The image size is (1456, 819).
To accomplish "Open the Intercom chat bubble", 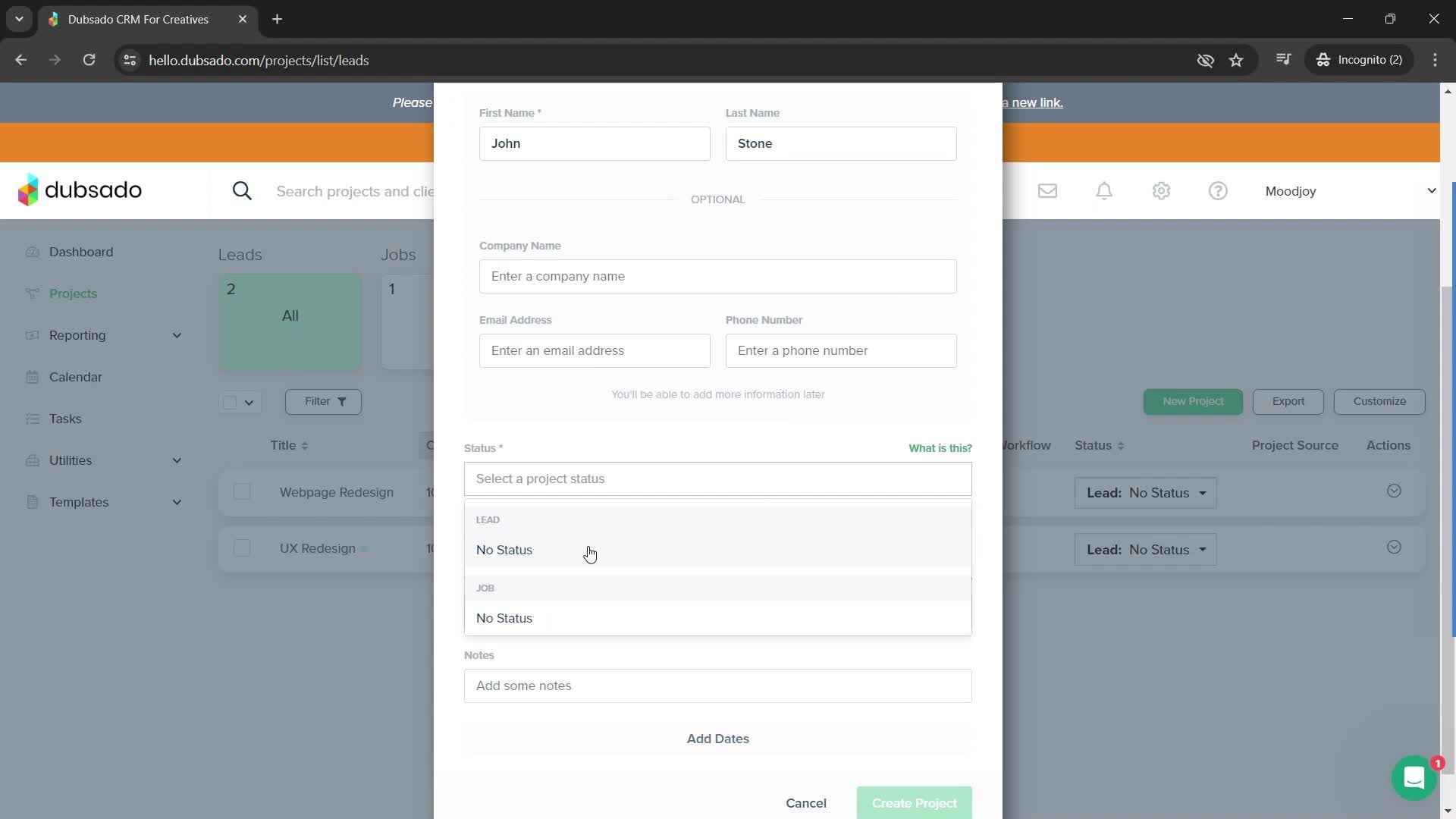I will pyautogui.click(x=1414, y=778).
